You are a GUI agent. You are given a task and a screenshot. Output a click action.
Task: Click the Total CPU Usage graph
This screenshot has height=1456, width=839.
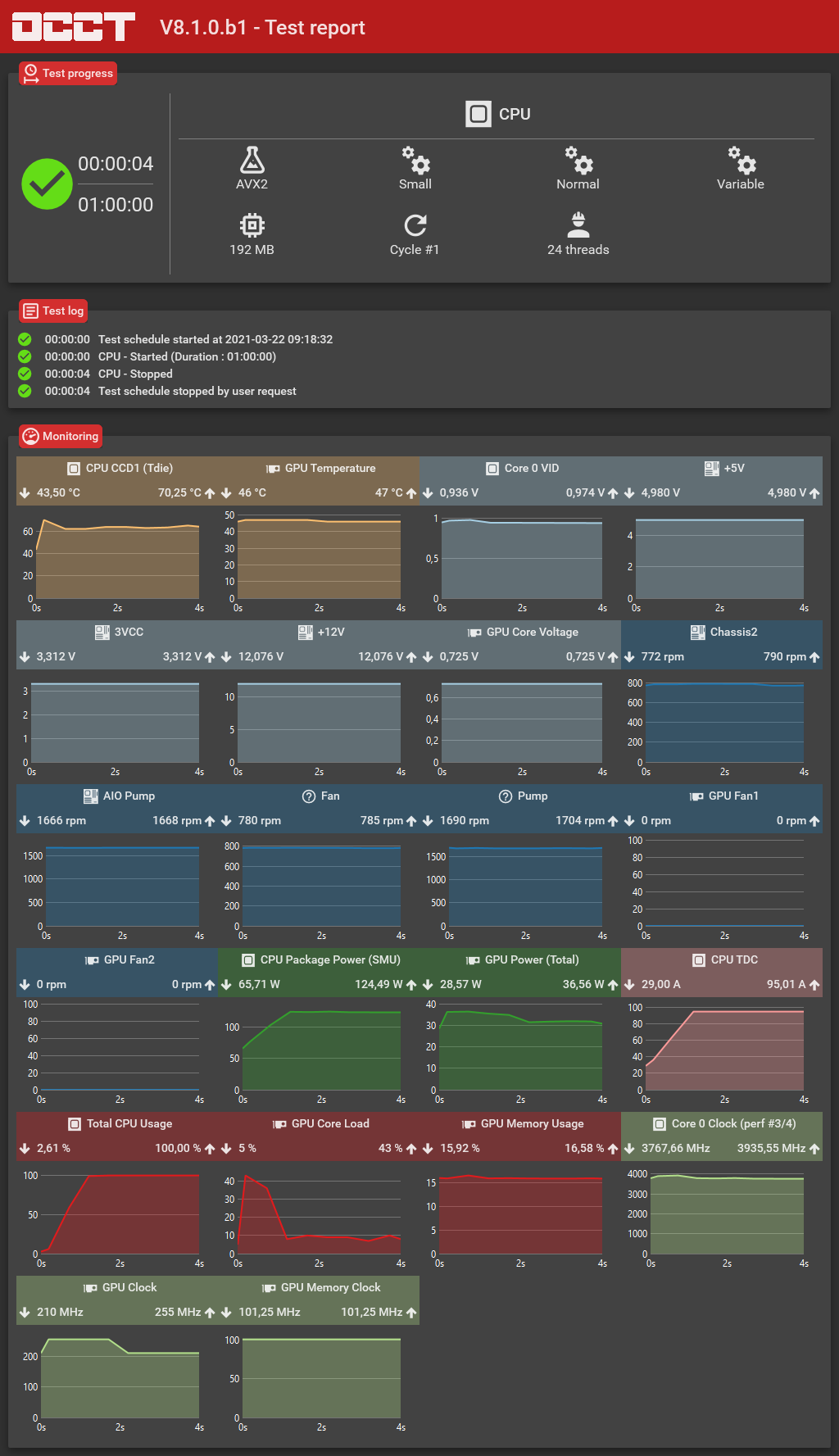(120, 1214)
